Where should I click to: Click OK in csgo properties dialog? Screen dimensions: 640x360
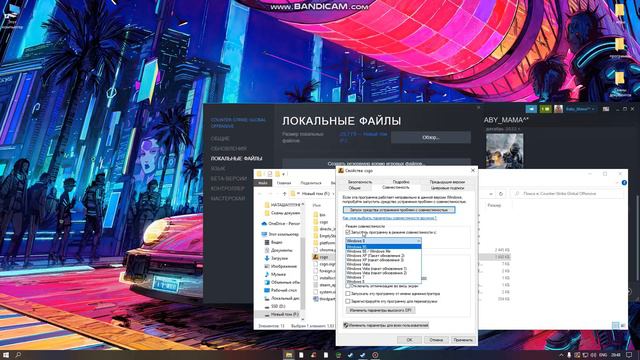(x=409, y=340)
